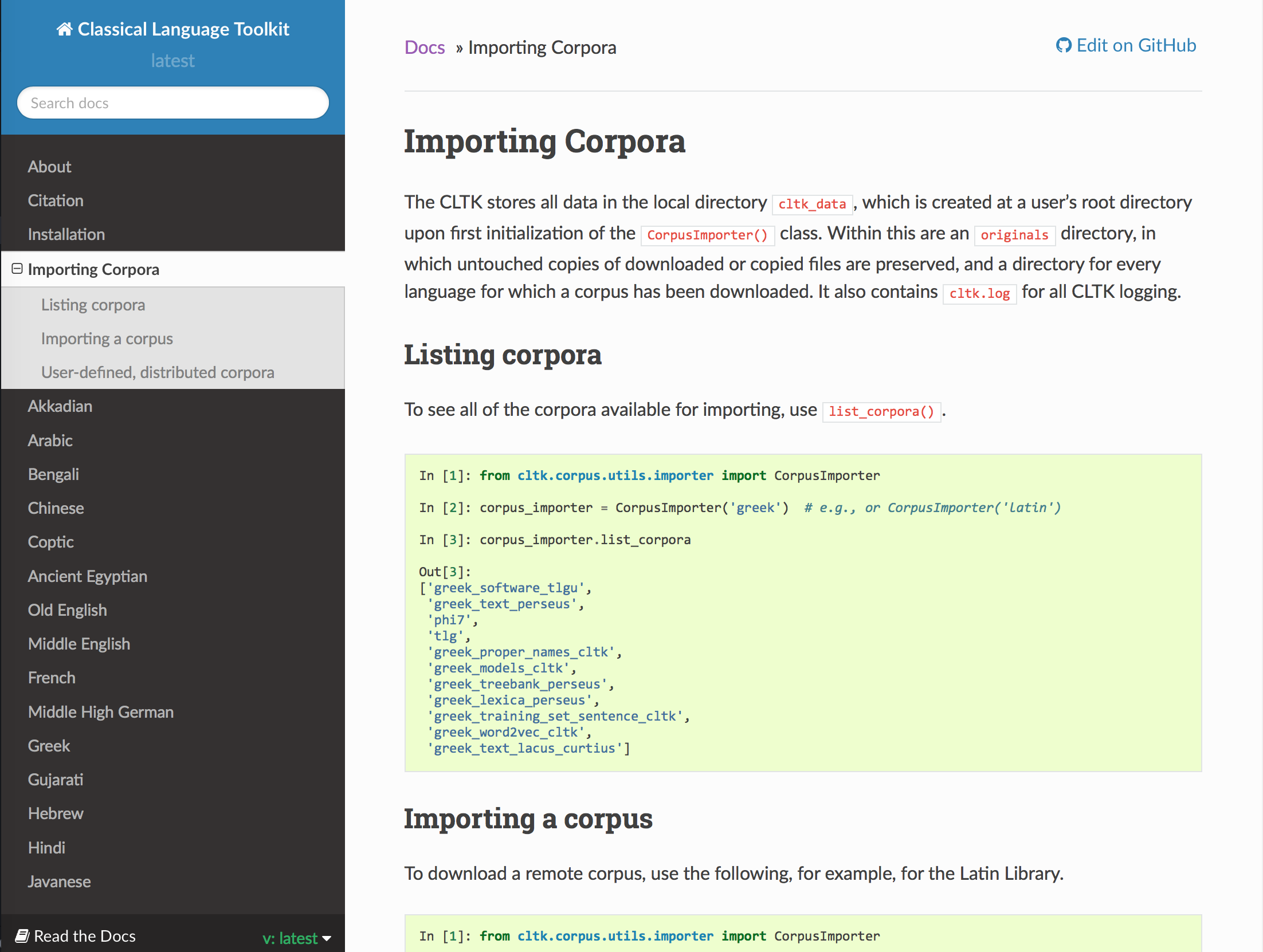Open the Installation page
1263x952 pixels.
[x=66, y=234]
